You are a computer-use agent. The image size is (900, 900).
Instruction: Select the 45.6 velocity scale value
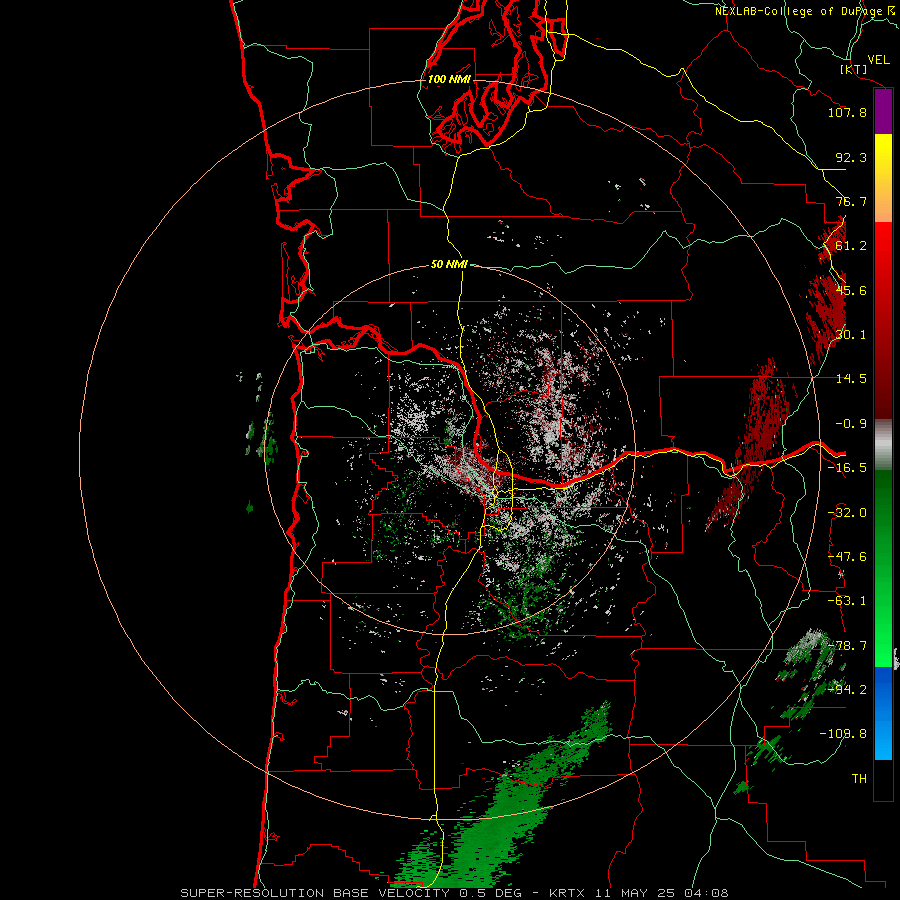tap(851, 290)
